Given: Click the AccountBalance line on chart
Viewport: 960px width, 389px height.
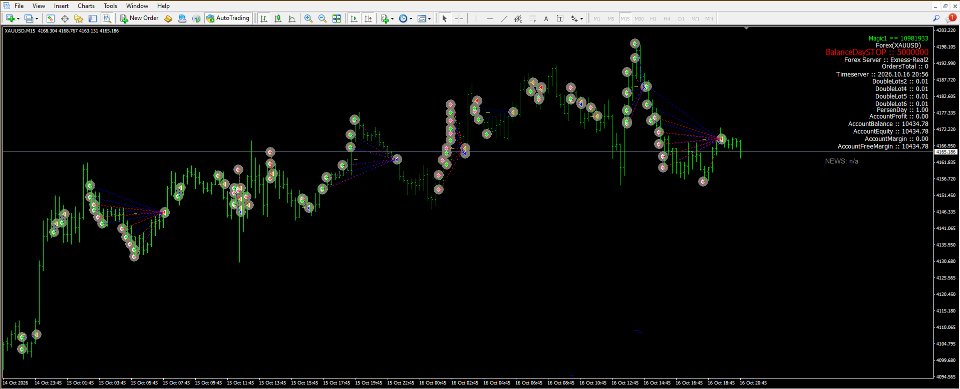Looking at the screenshot, I should pyautogui.click(x=888, y=124).
